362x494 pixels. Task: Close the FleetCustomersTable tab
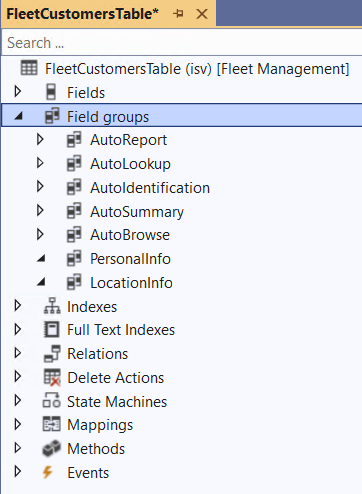click(x=202, y=14)
